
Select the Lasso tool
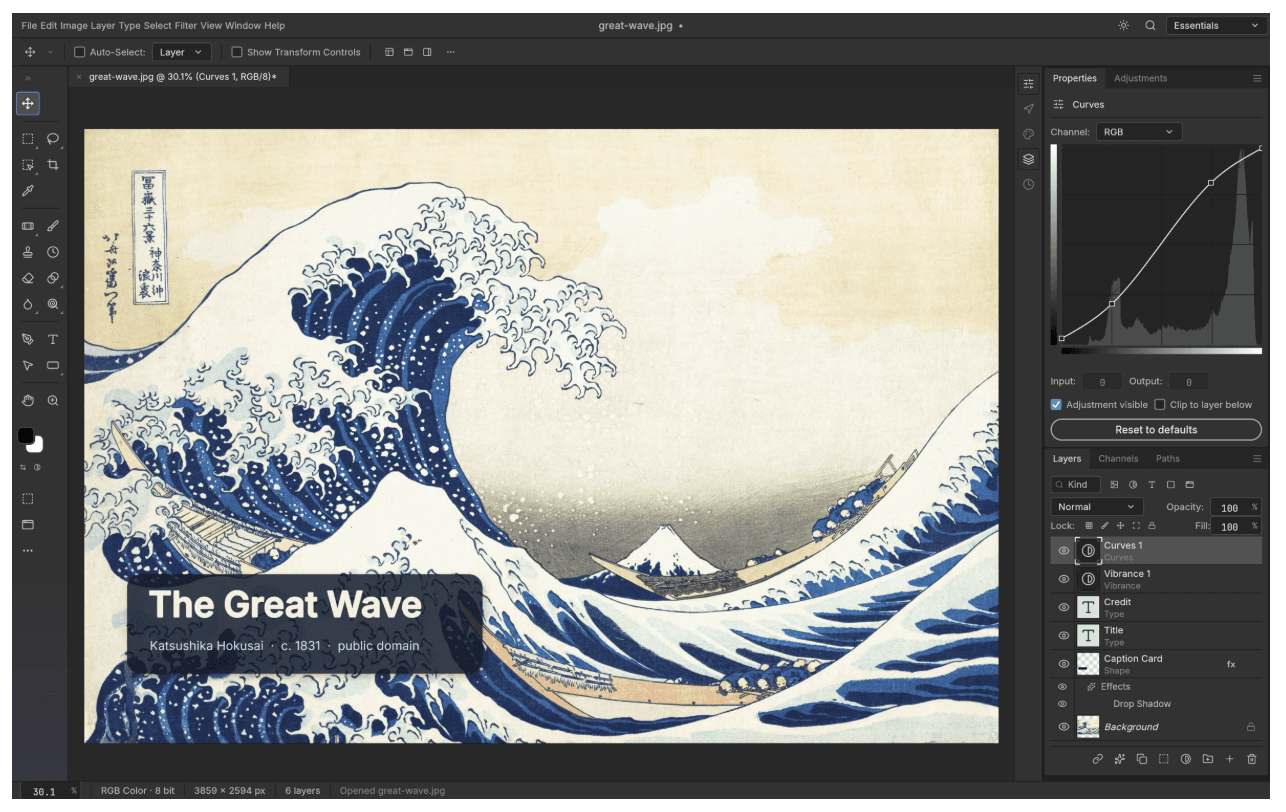click(53, 139)
